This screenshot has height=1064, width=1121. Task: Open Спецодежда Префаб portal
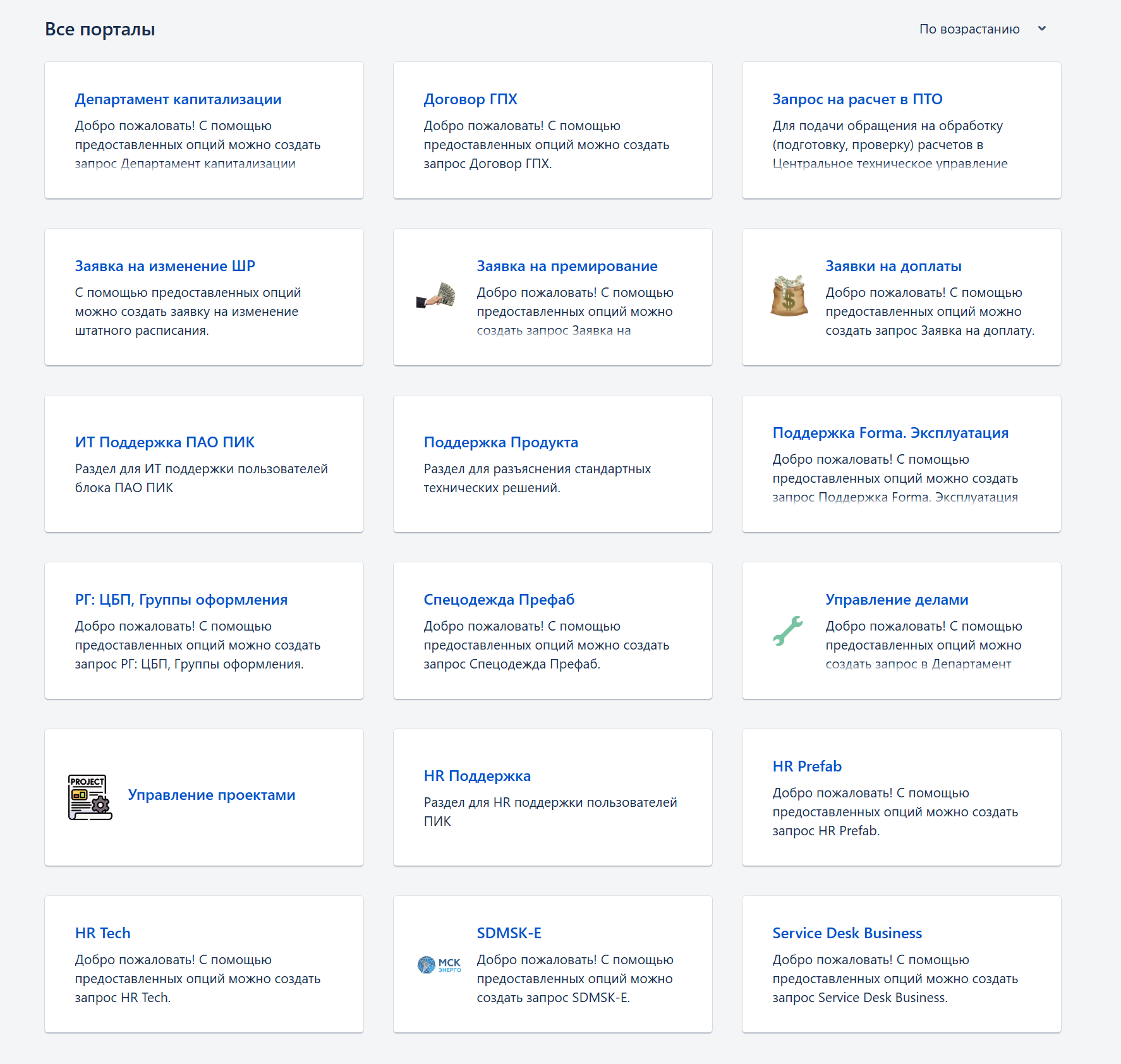coord(499,600)
